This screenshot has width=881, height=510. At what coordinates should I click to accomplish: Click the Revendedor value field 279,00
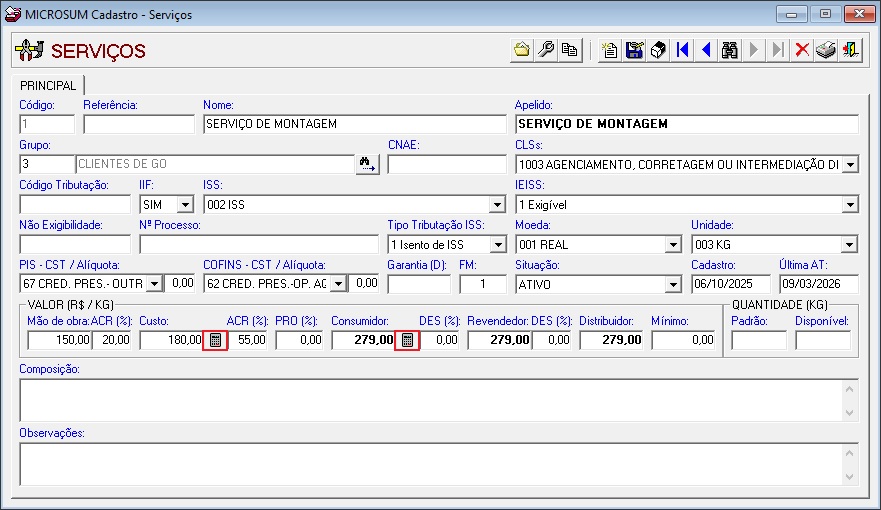click(499, 340)
